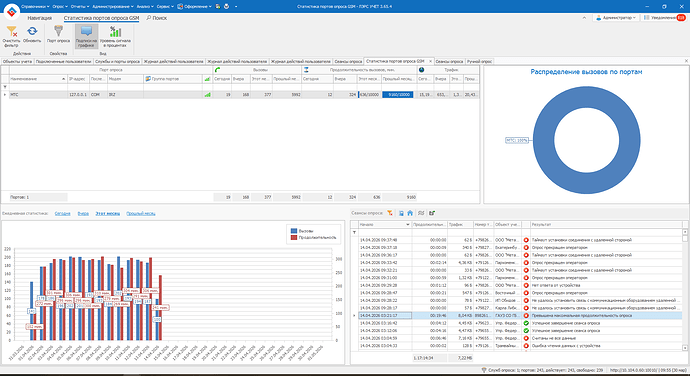
Task: Click the Clear filter funnel icon
Action: (x=11, y=32)
